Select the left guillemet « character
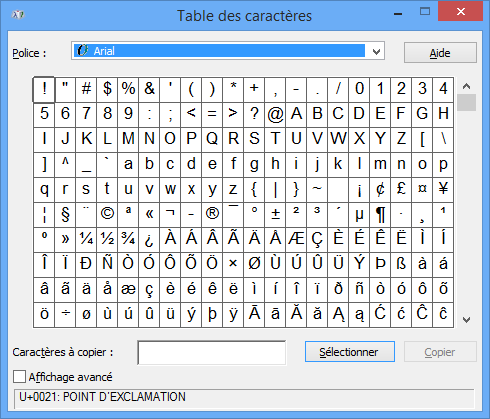Viewport: 490px width, 419px height. (x=149, y=215)
